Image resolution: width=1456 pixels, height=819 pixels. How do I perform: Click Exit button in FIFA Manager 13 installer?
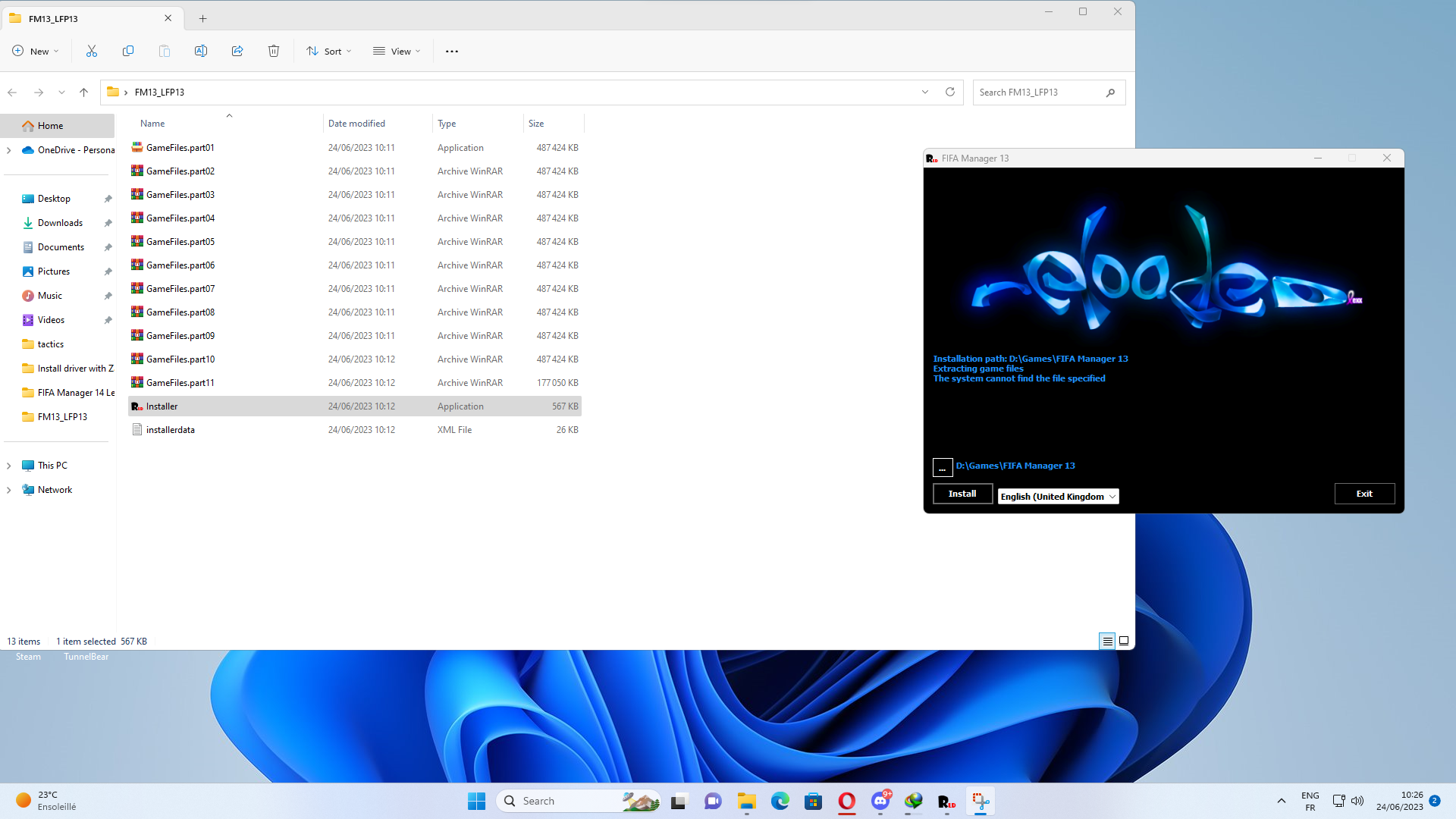click(1364, 494)
